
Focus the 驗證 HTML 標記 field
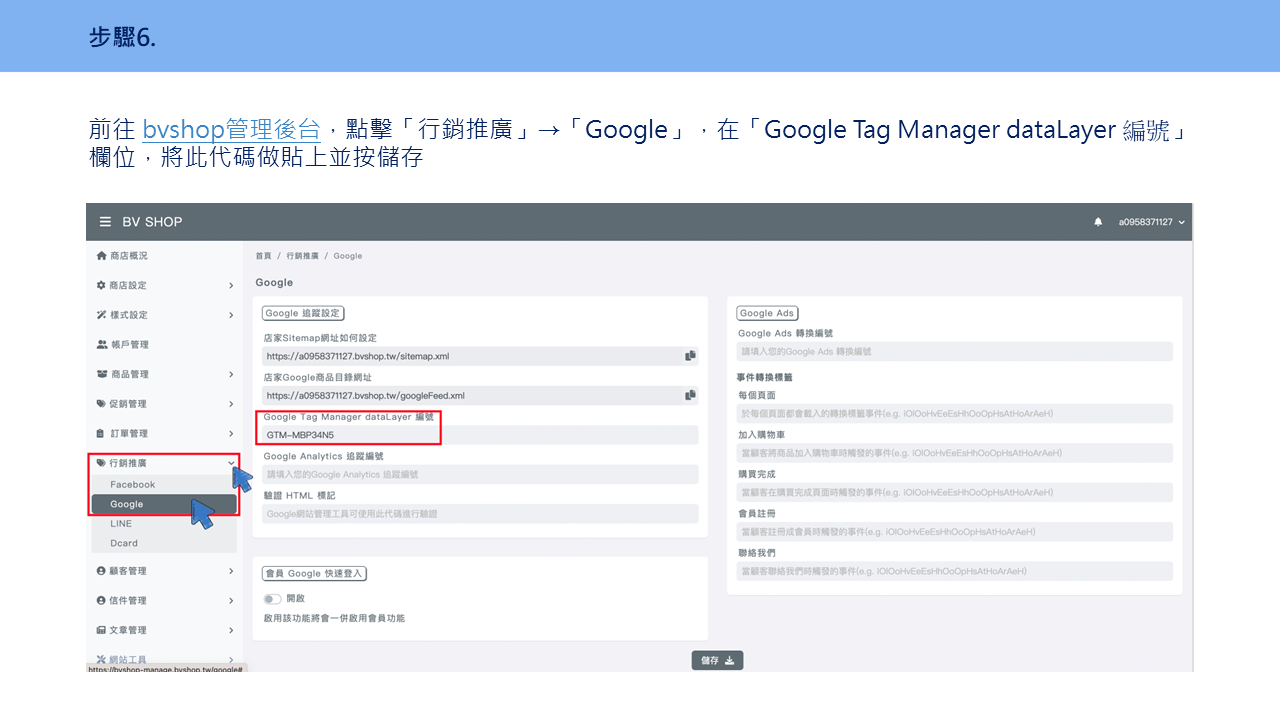[x=481, y=513]
